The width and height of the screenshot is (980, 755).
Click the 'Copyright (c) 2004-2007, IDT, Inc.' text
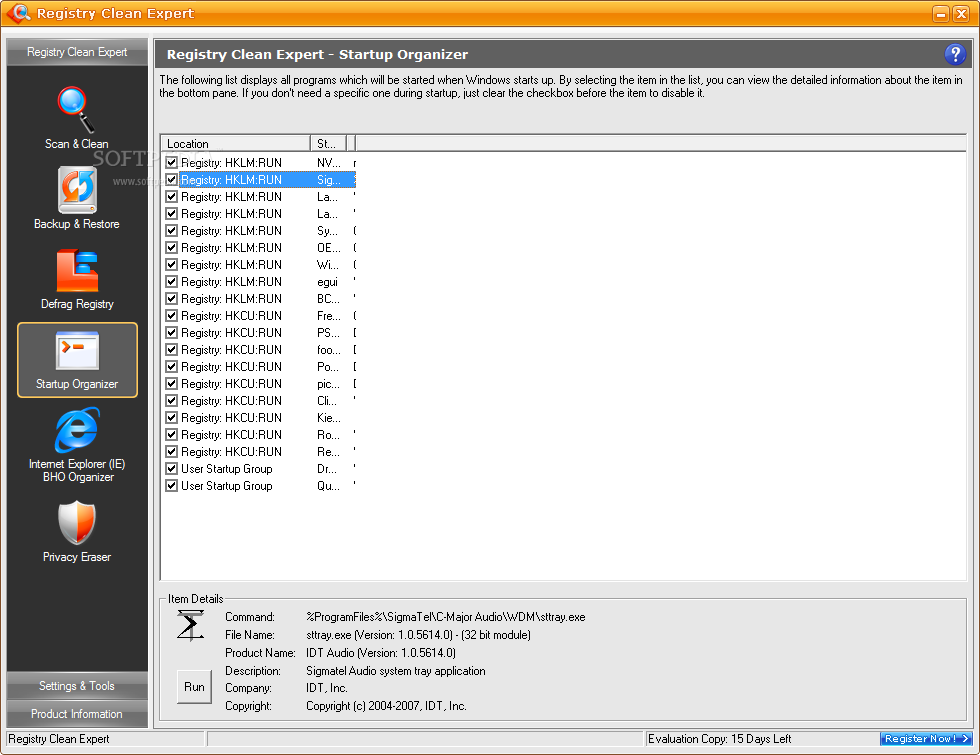pos(386,706)
